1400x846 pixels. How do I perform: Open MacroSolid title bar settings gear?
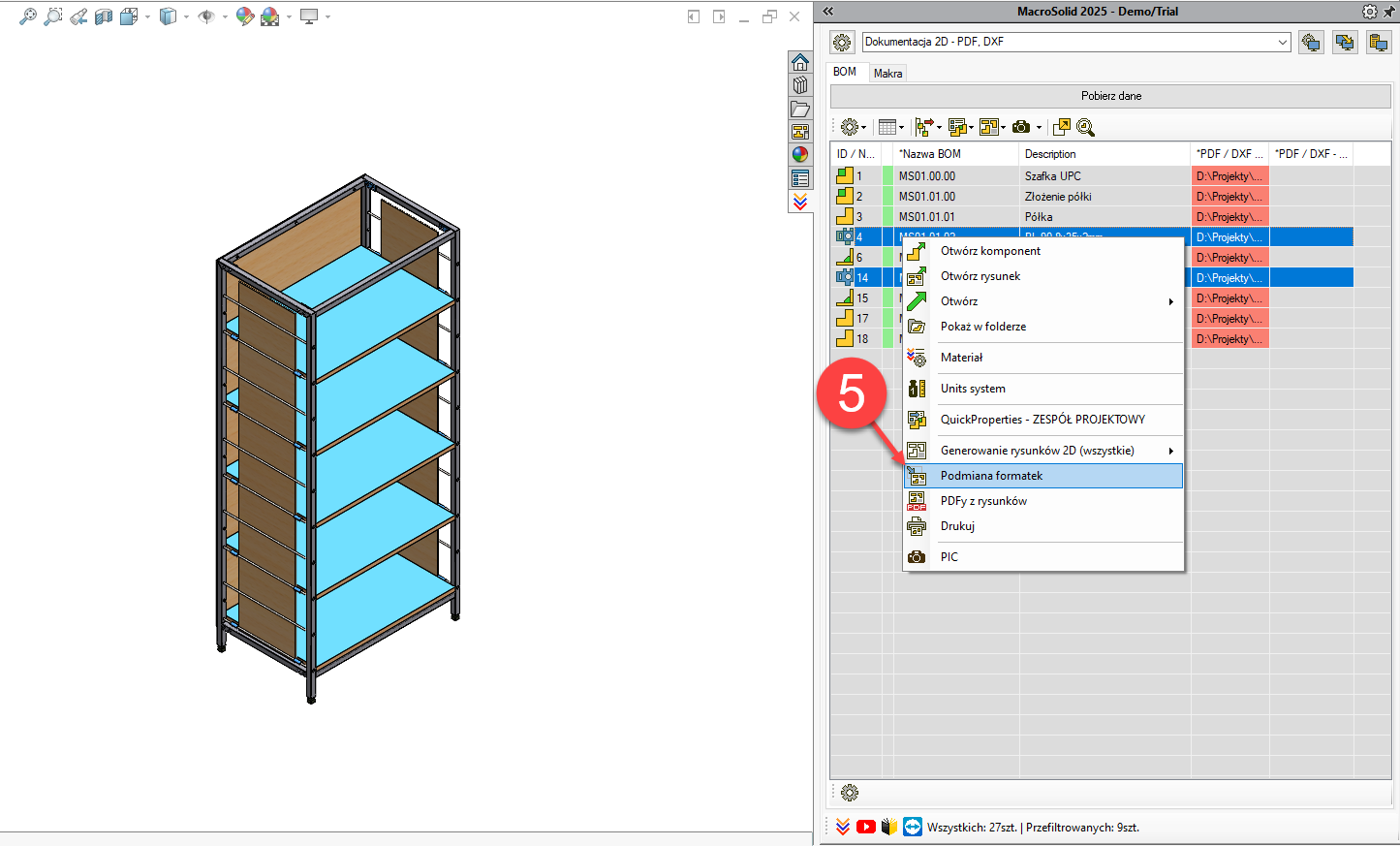click(1369, 12)
